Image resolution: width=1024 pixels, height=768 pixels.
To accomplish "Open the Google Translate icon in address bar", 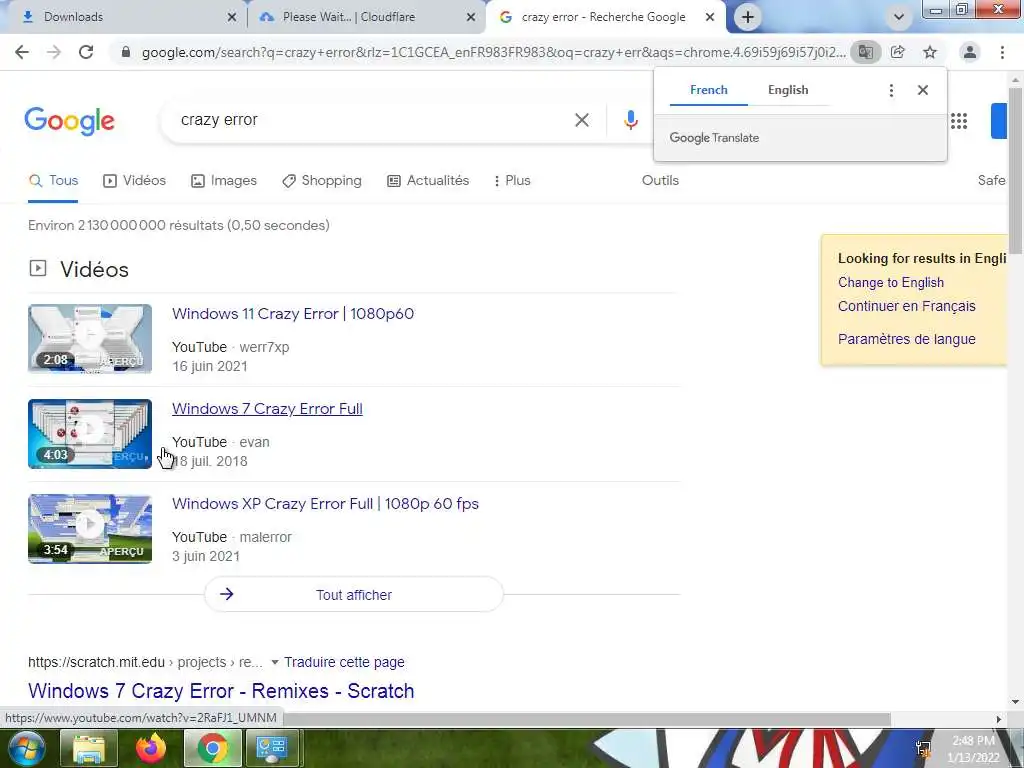I will coord(865,52).
